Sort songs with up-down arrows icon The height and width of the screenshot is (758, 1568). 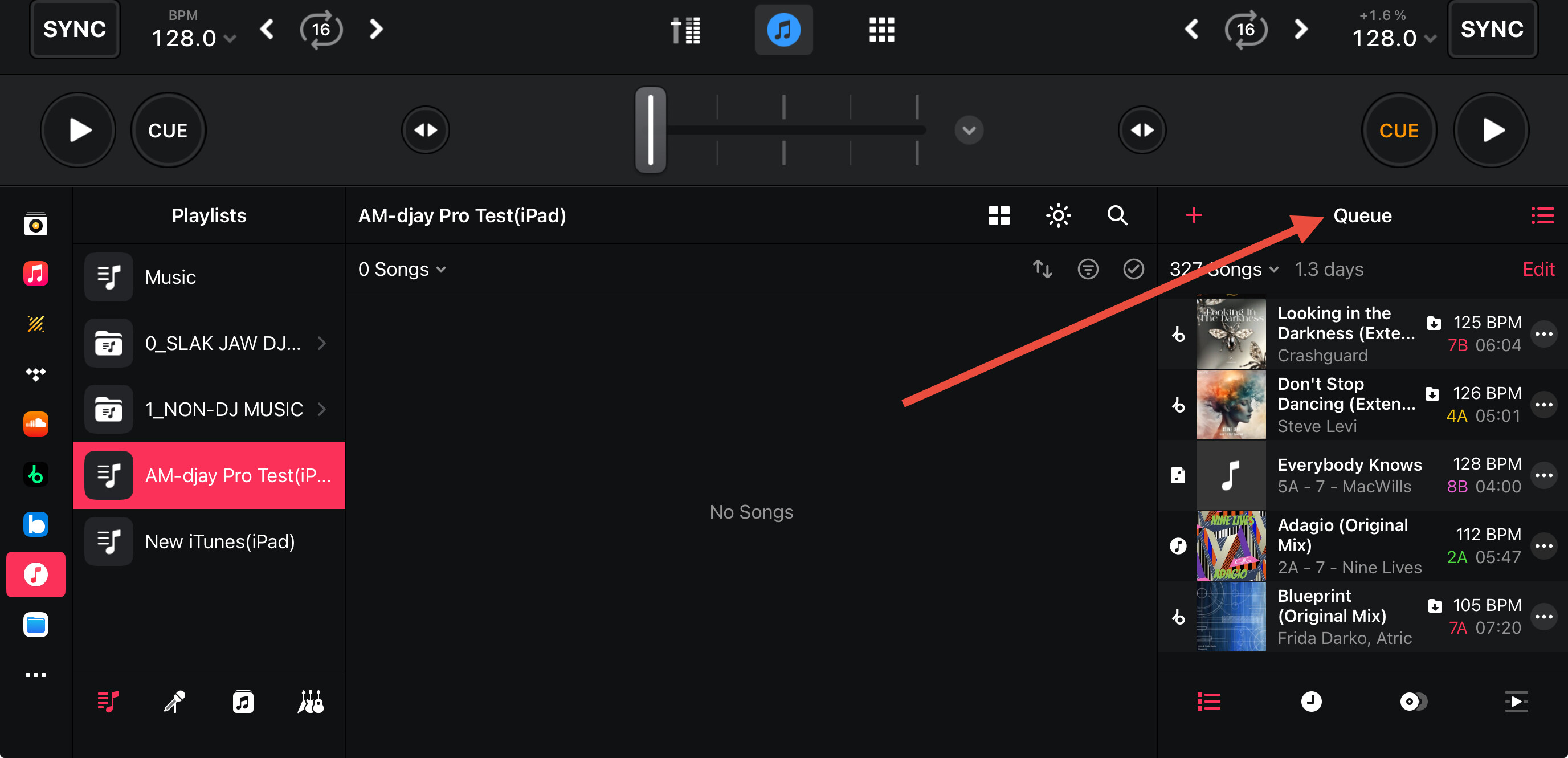pyautogui.click(x=1043, y=268)
